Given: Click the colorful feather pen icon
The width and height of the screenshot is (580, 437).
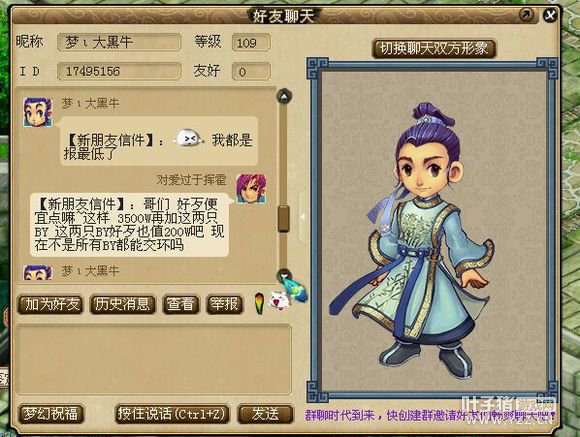Looking at the screenshot, I should [x=260, y=303].
